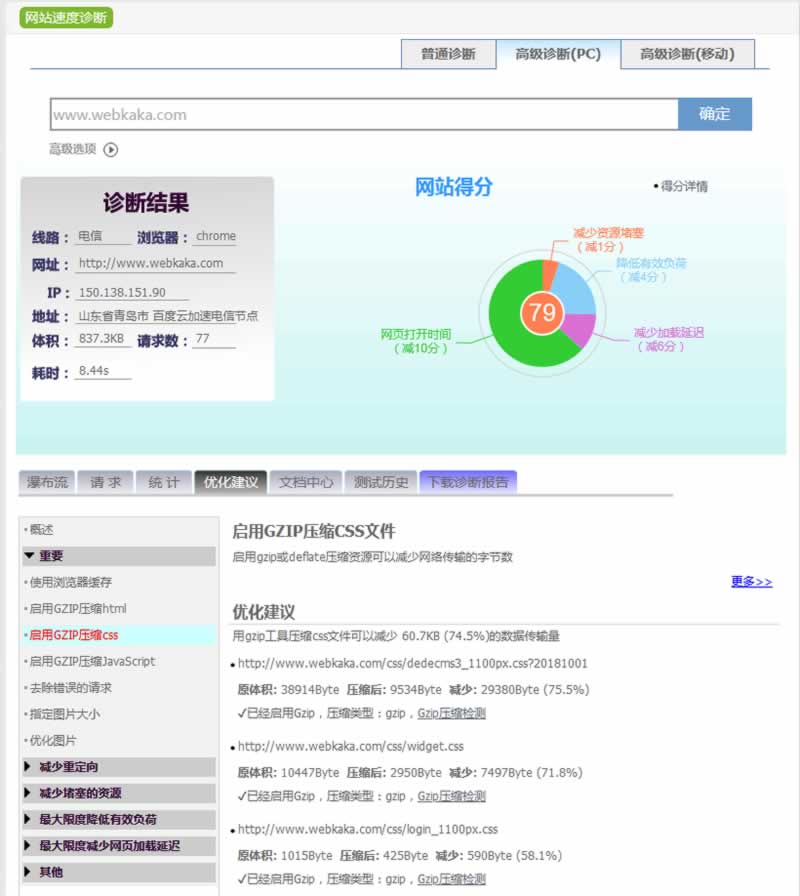This screenshot has height=896, width=800.
Task: Select 启用GZIP压缩JavaScript in sidebar
Action: 92,661
